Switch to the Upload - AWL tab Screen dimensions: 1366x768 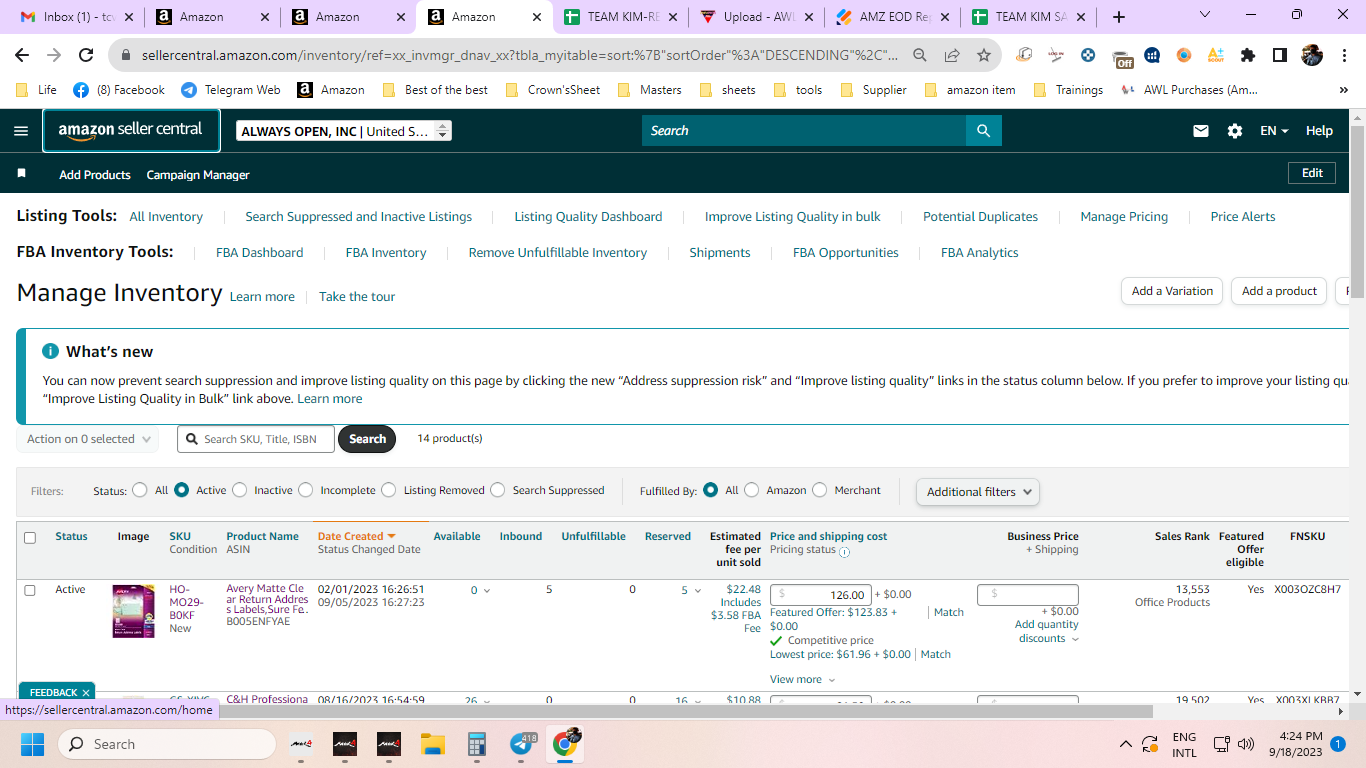pyautogui.click(x=757, y=17)
